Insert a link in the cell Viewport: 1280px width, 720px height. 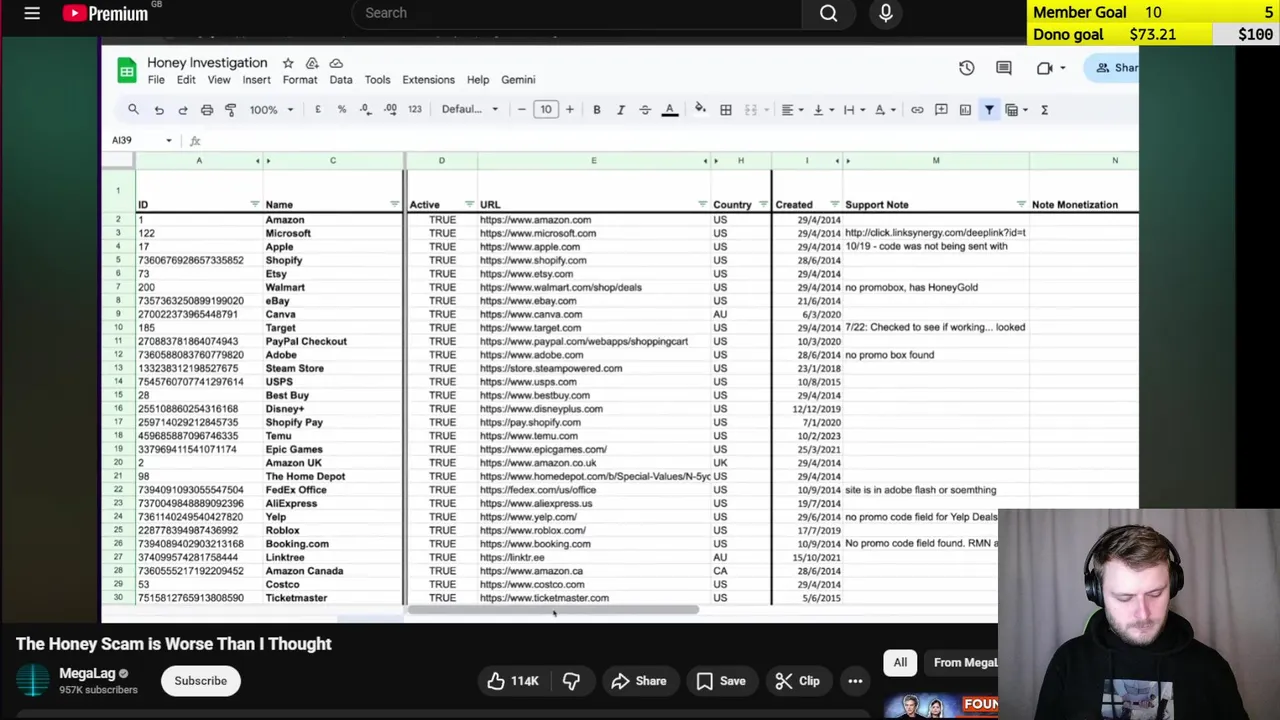point(917,109)
